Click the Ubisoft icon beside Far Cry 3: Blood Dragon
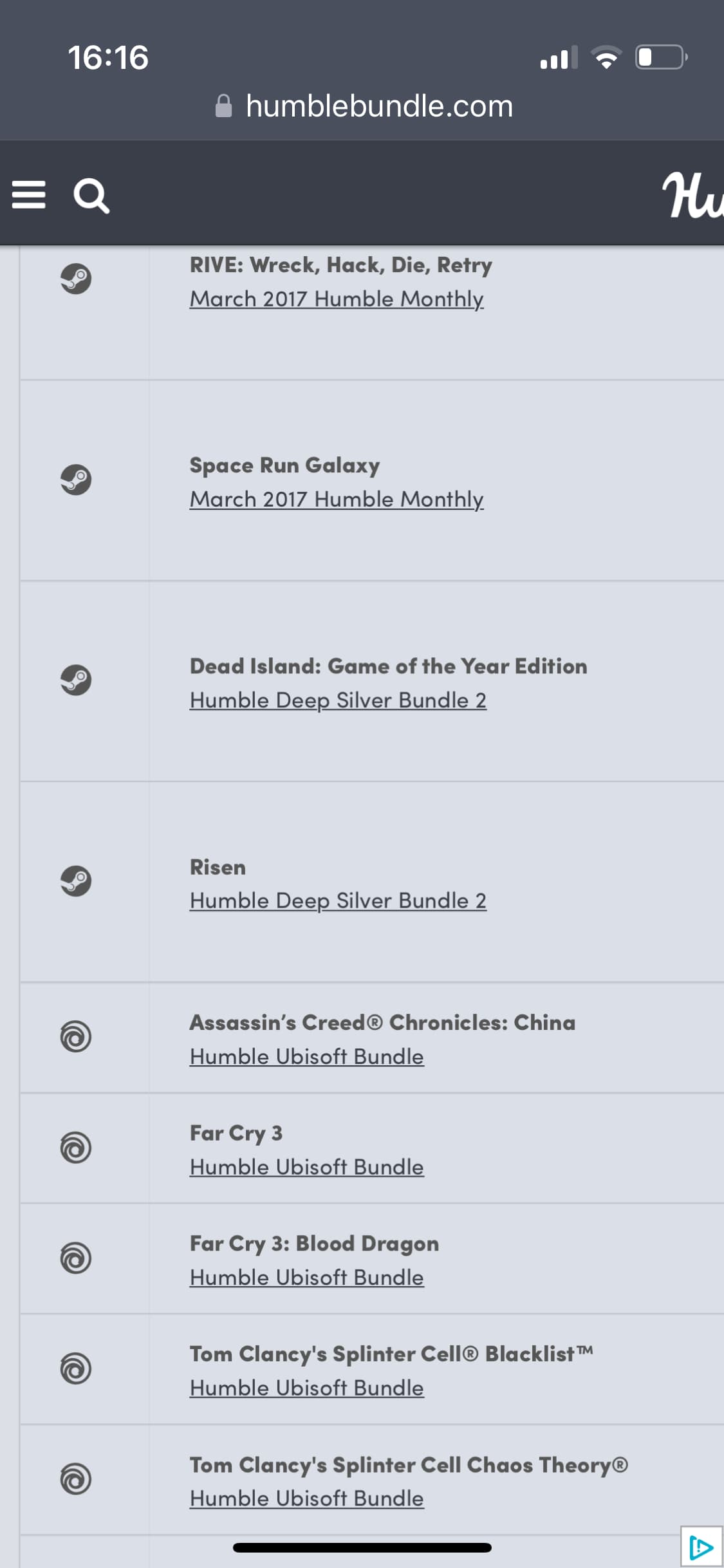 click(x=76, y=1258)
